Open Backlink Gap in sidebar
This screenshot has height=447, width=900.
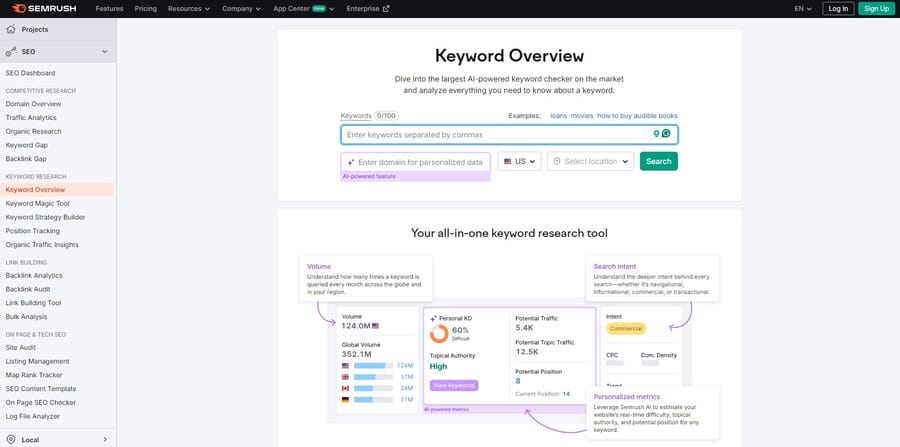pos(26,159)
